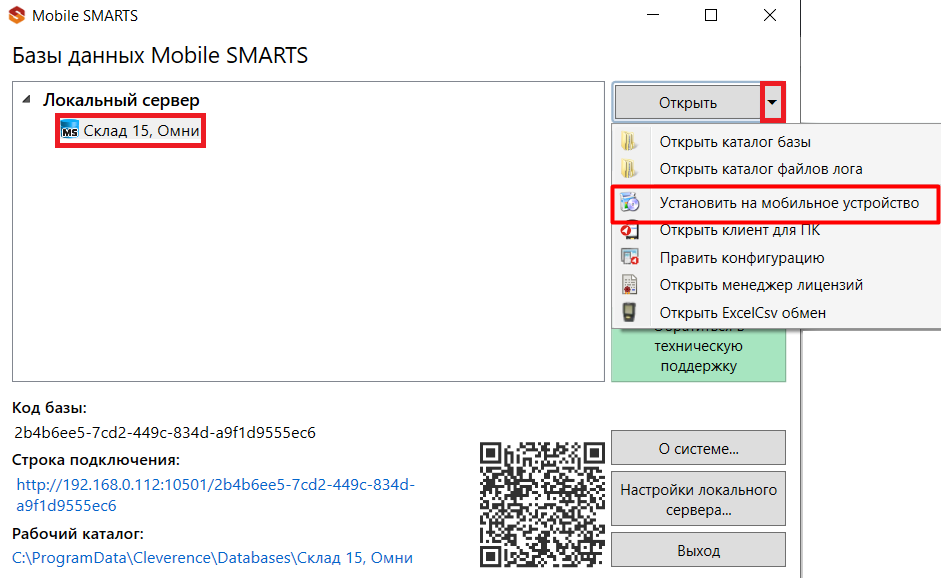Screen dimensions: 941x579
Task: Choose Открыть клиент для ПК
Action: coord(739,230)
